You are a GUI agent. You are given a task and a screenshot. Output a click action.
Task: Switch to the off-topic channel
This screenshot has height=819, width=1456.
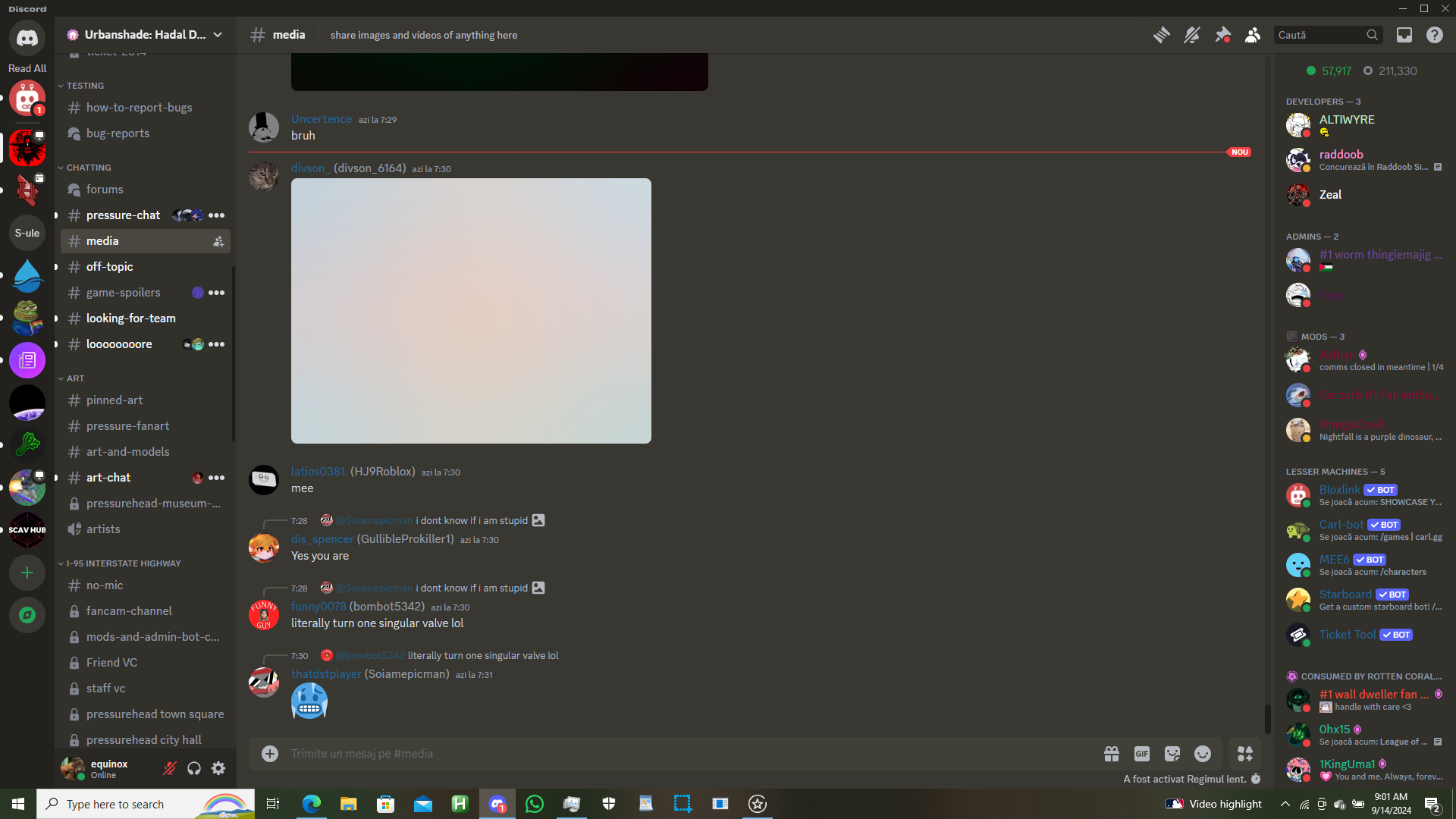pos(110,267)
